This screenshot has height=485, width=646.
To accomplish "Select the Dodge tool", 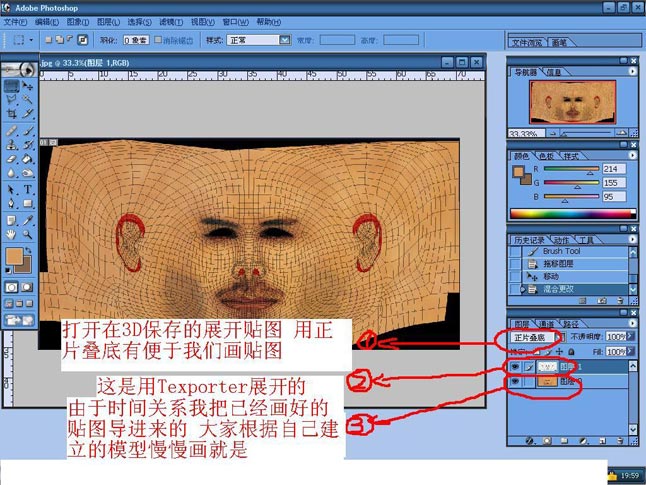I will point(28,173).
